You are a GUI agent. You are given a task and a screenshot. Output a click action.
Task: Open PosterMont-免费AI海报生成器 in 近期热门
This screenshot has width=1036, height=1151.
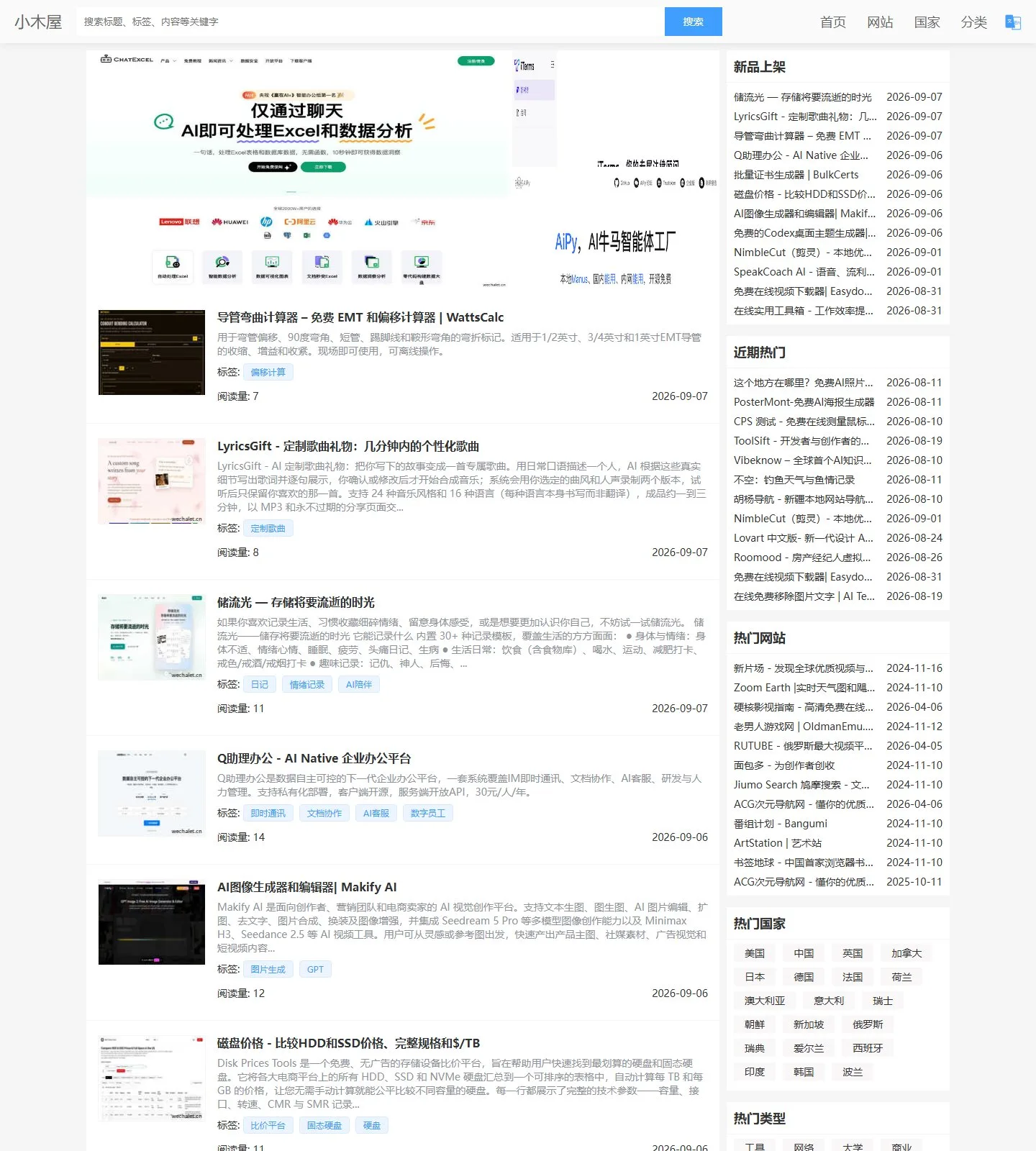(804, 402)
